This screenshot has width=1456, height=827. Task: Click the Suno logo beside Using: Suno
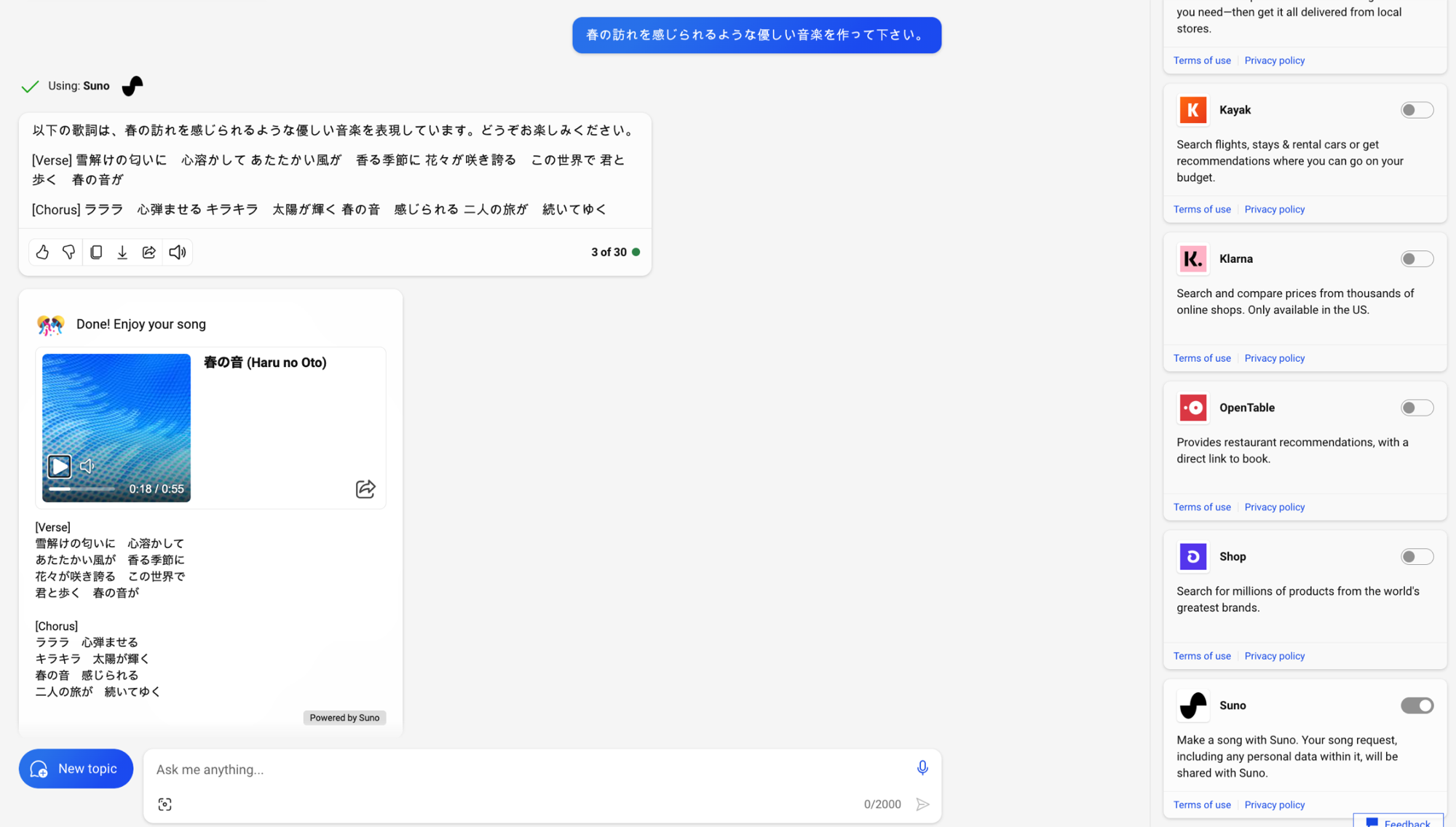tap(132, 86)
